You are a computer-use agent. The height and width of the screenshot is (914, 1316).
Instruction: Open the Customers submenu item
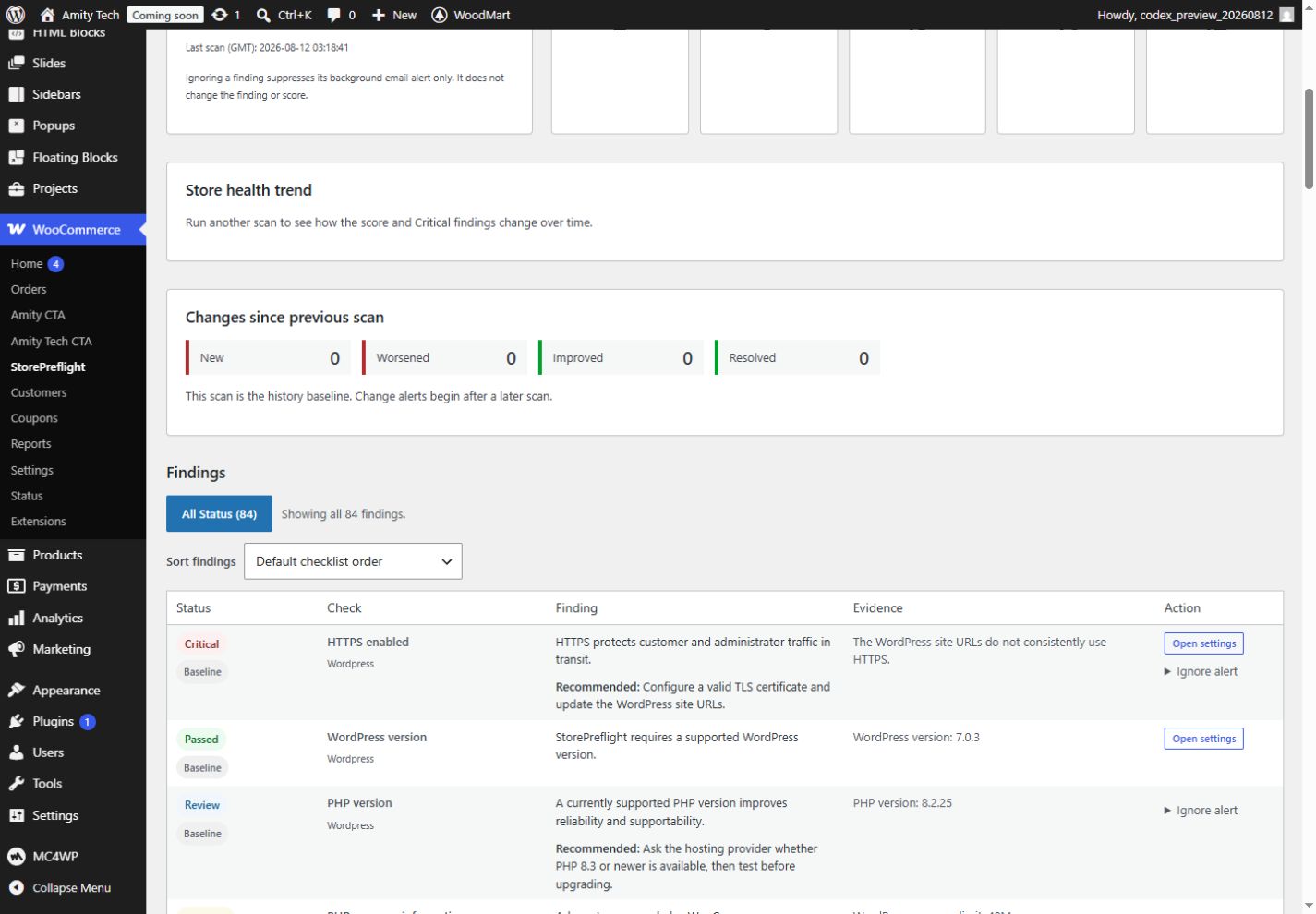[x=39, y=392]
